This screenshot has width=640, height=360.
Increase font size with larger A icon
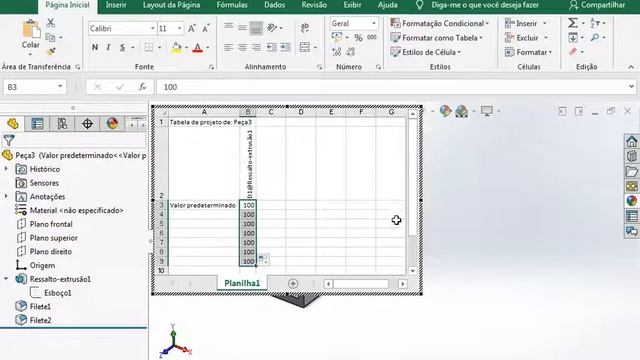(x=192, y=28)
